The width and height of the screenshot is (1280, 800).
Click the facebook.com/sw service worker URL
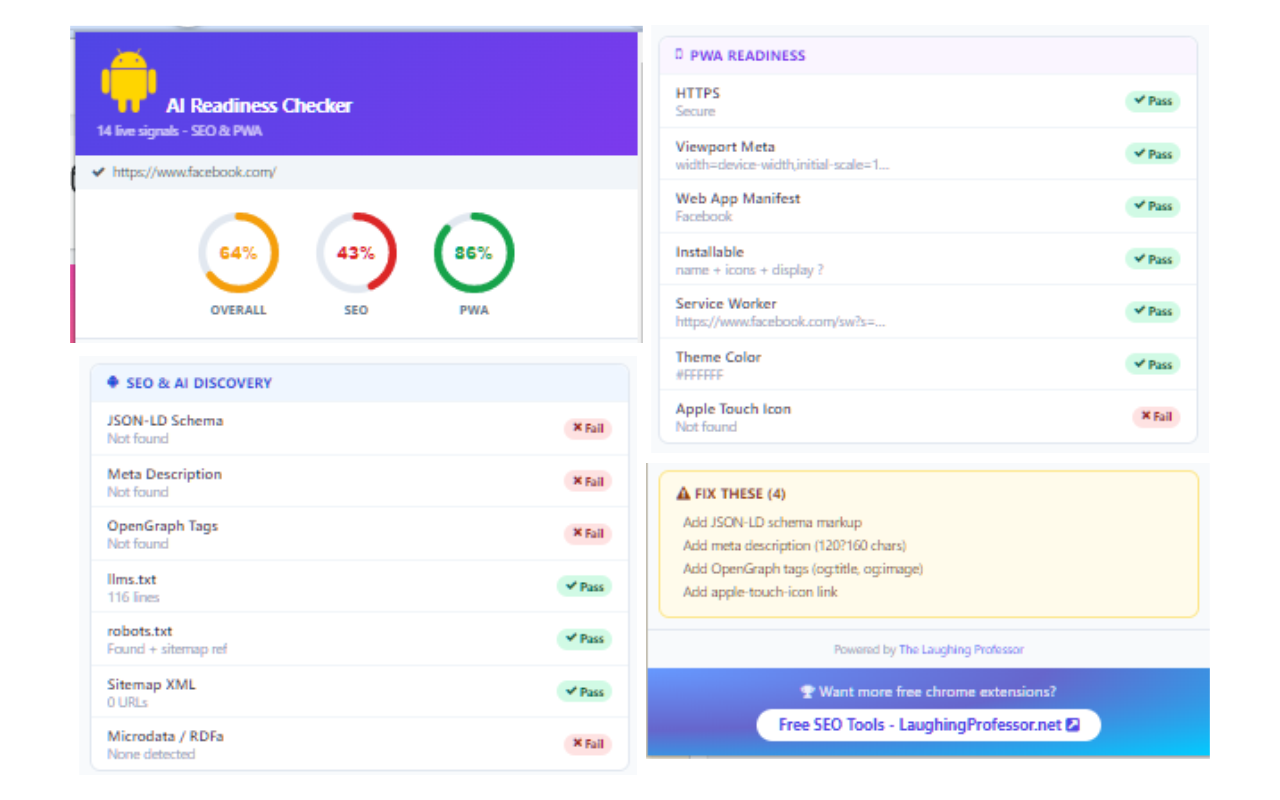[x=780, y=322]
